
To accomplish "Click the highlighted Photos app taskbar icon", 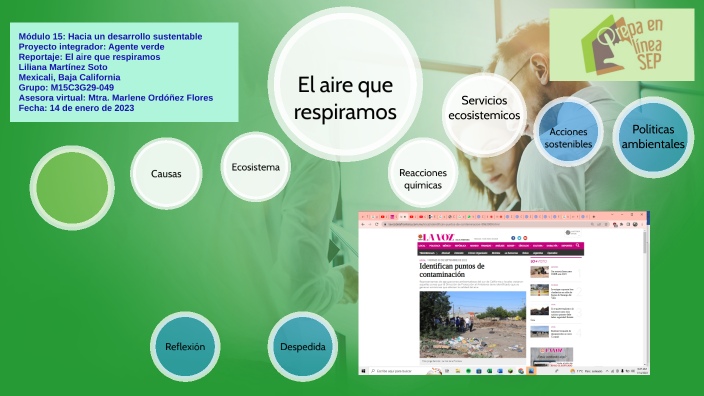I will click(531, 371).
